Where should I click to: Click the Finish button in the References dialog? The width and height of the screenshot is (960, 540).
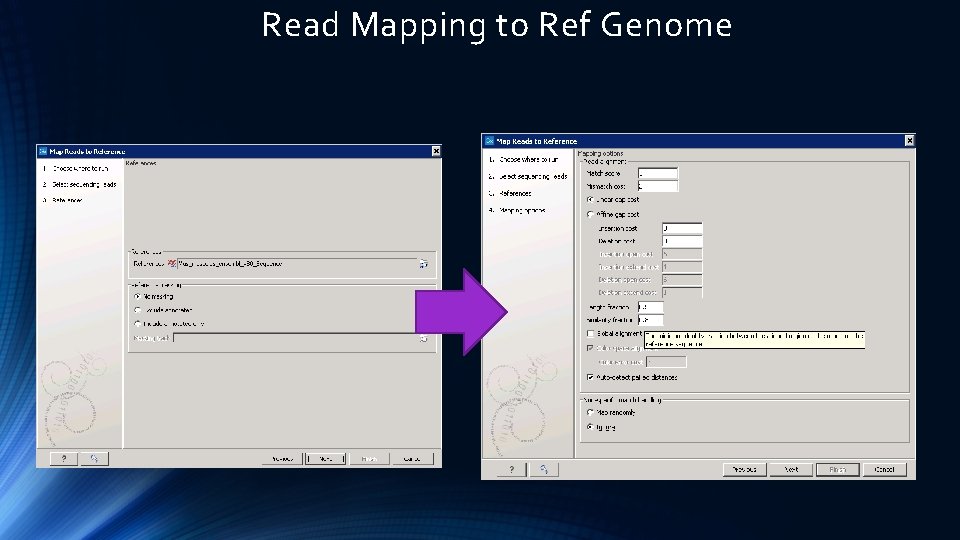click(x=369, y=459)
